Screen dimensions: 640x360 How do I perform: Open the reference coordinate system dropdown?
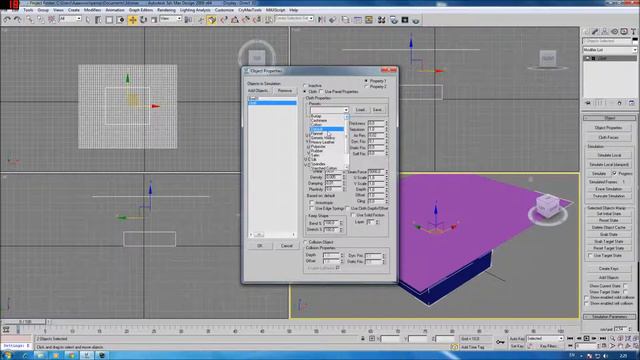pos(170,19)
